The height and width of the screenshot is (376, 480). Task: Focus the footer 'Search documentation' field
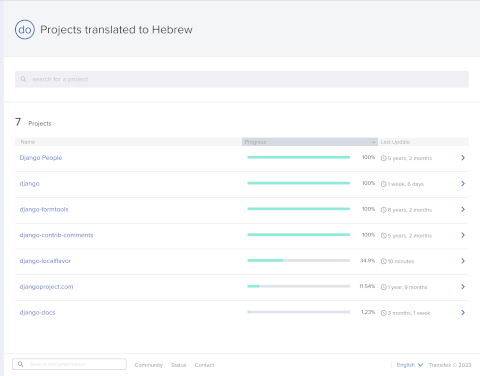point(69,364)
